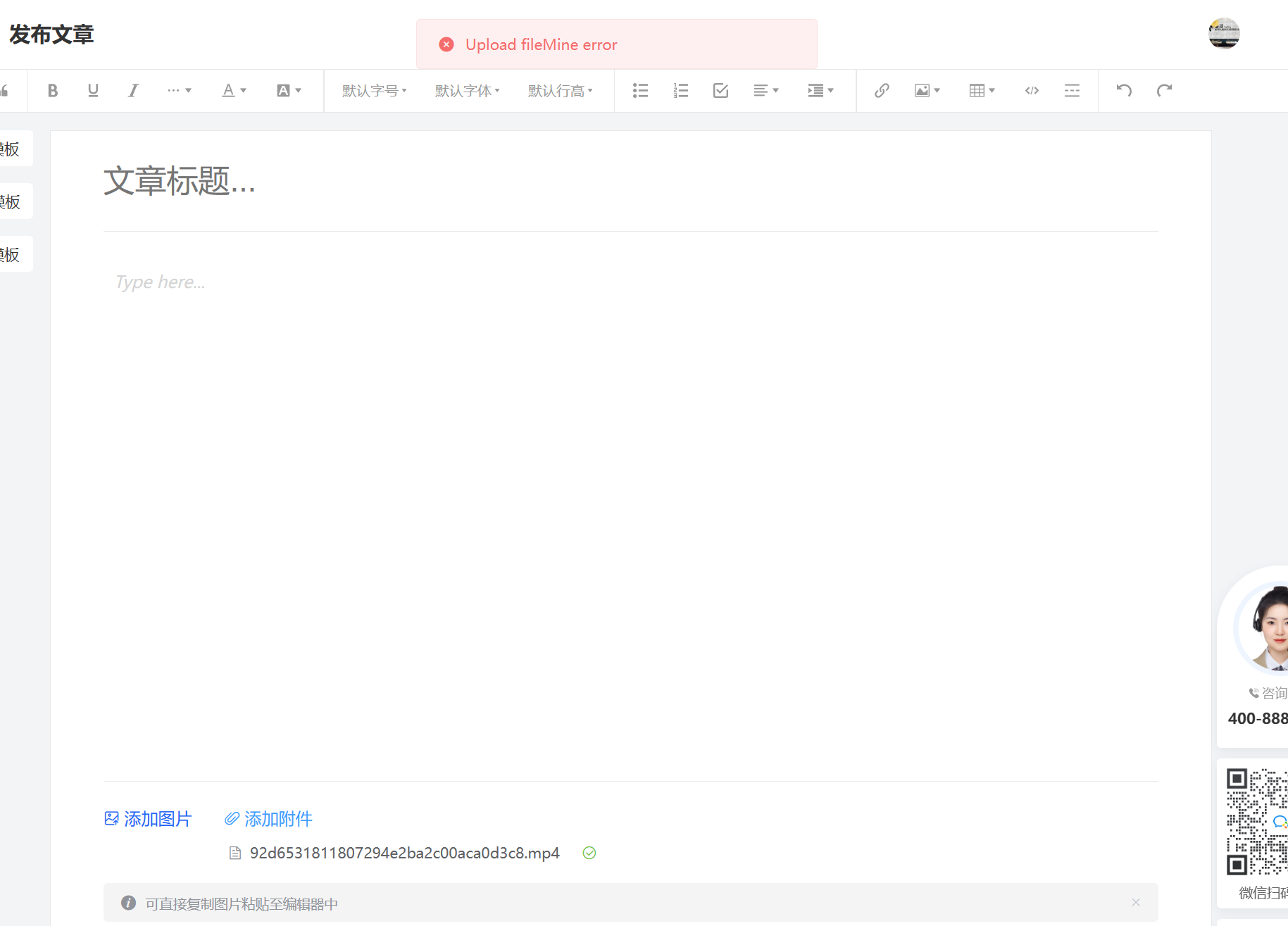Insert a code block
This screenshot has height=926, width=1288.
pyautogui.click(x=1032, y=90)
